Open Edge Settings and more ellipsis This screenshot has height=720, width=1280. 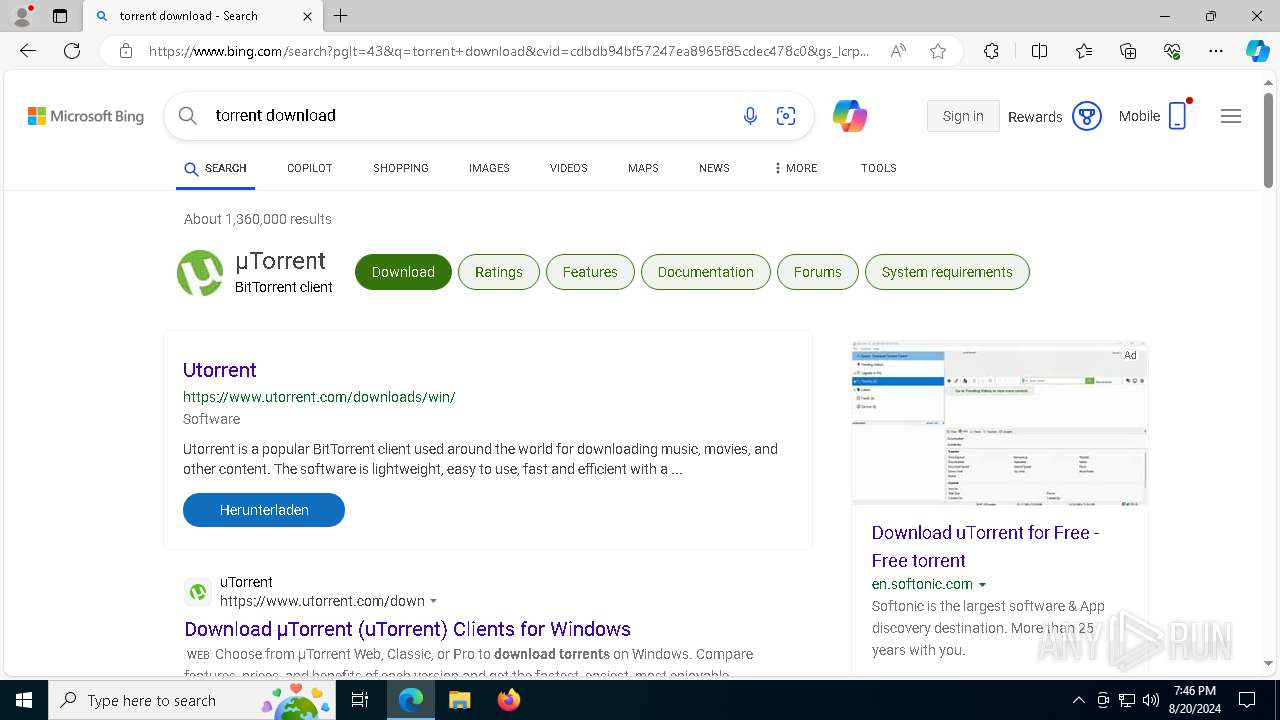(x=1216, y=51)
